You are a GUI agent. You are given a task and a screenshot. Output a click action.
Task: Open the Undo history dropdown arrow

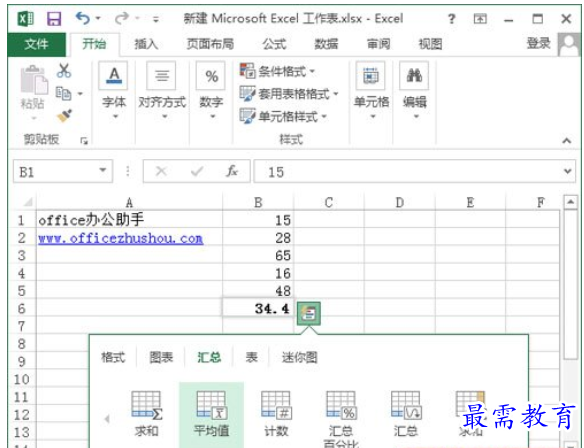coord(98,18)
